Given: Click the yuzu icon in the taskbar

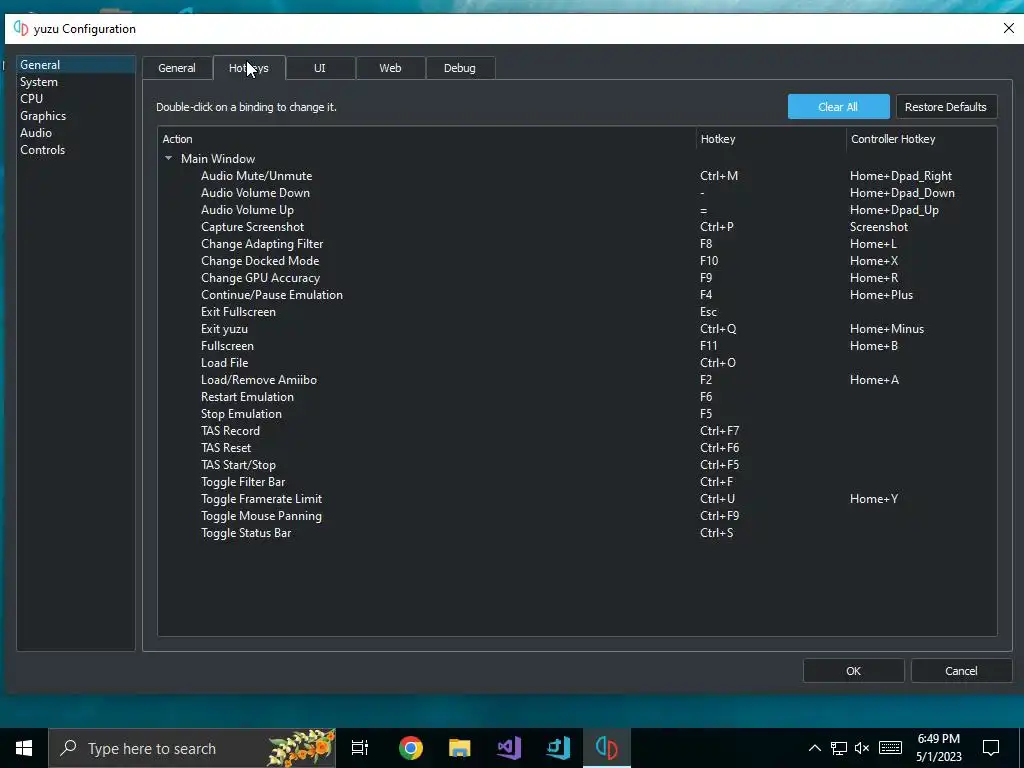Looking at the screenshot, I should tap(607, 748).
